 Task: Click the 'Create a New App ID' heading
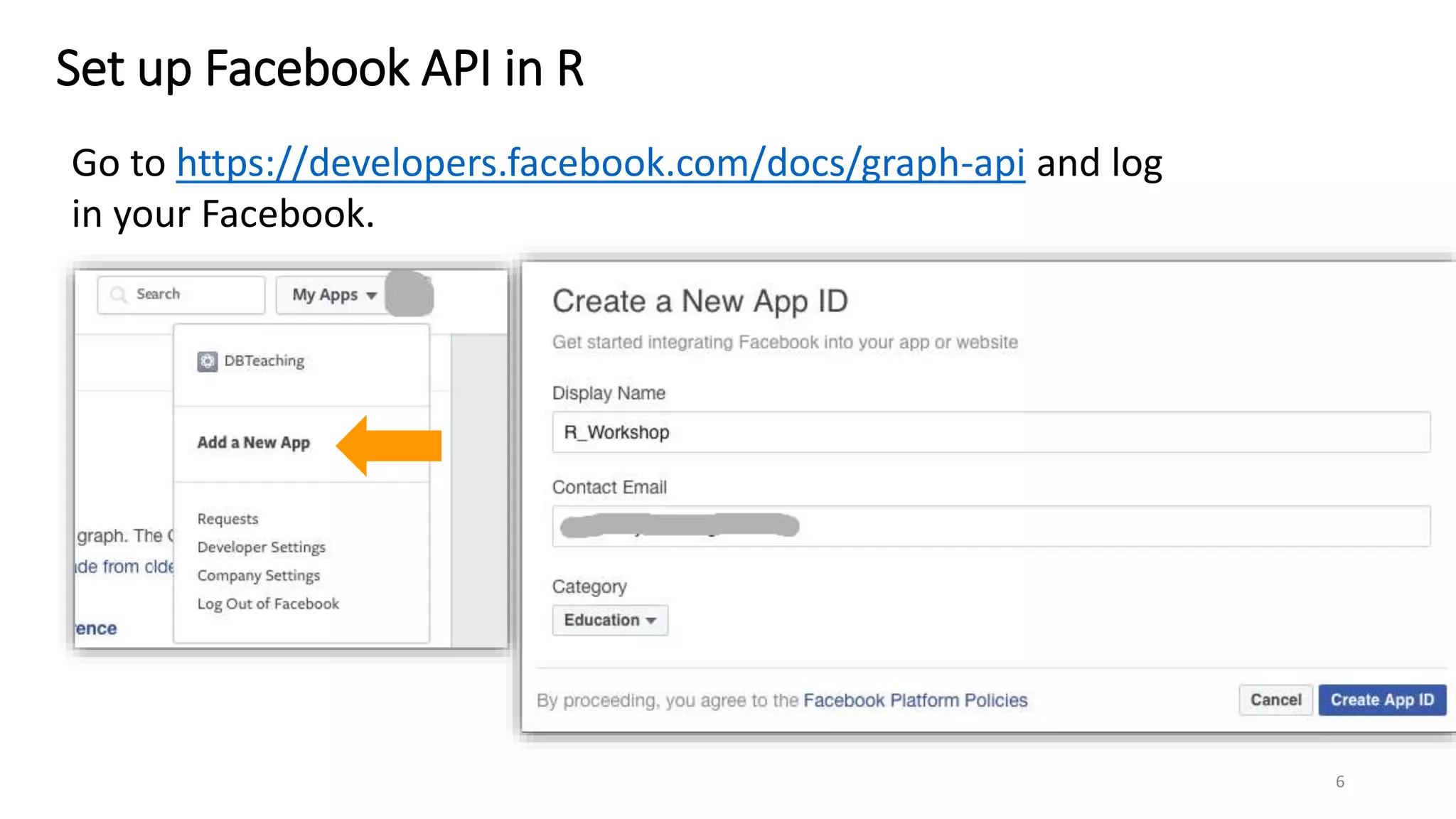[700, 301]
